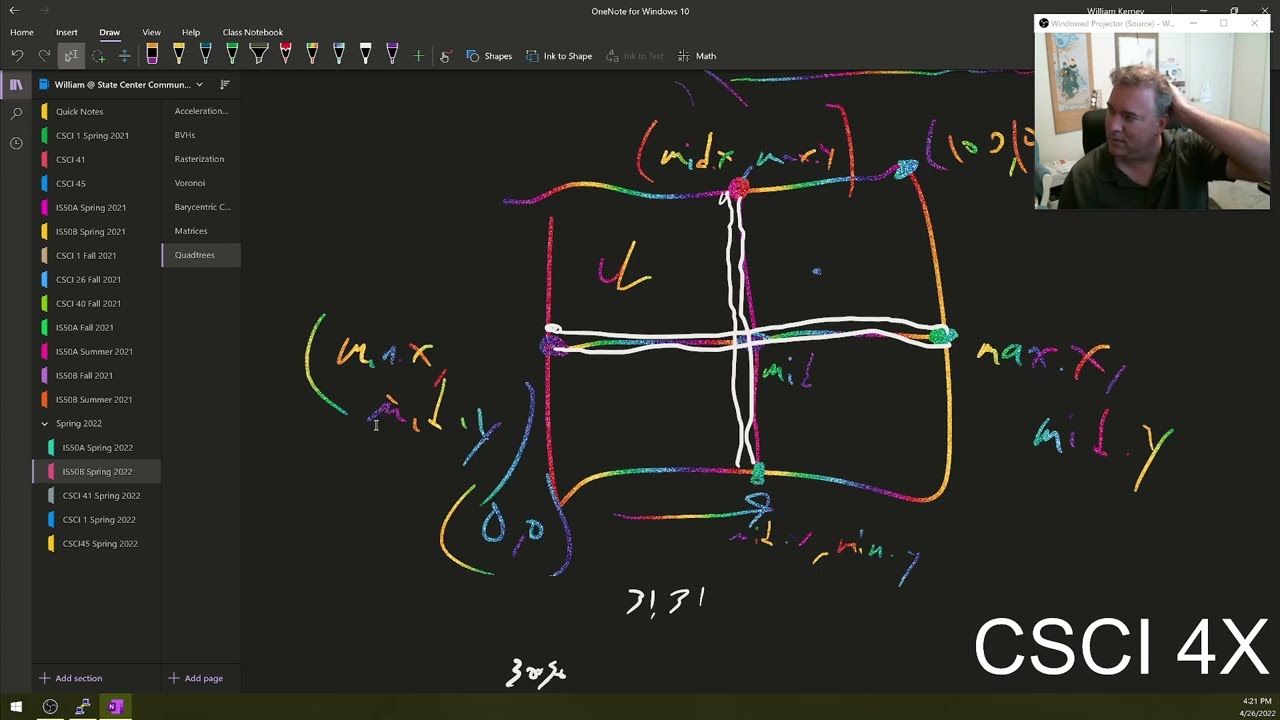Open IS50B Spring 2021 section
This screenshot has width=1280, height=720.
point(97,231)
